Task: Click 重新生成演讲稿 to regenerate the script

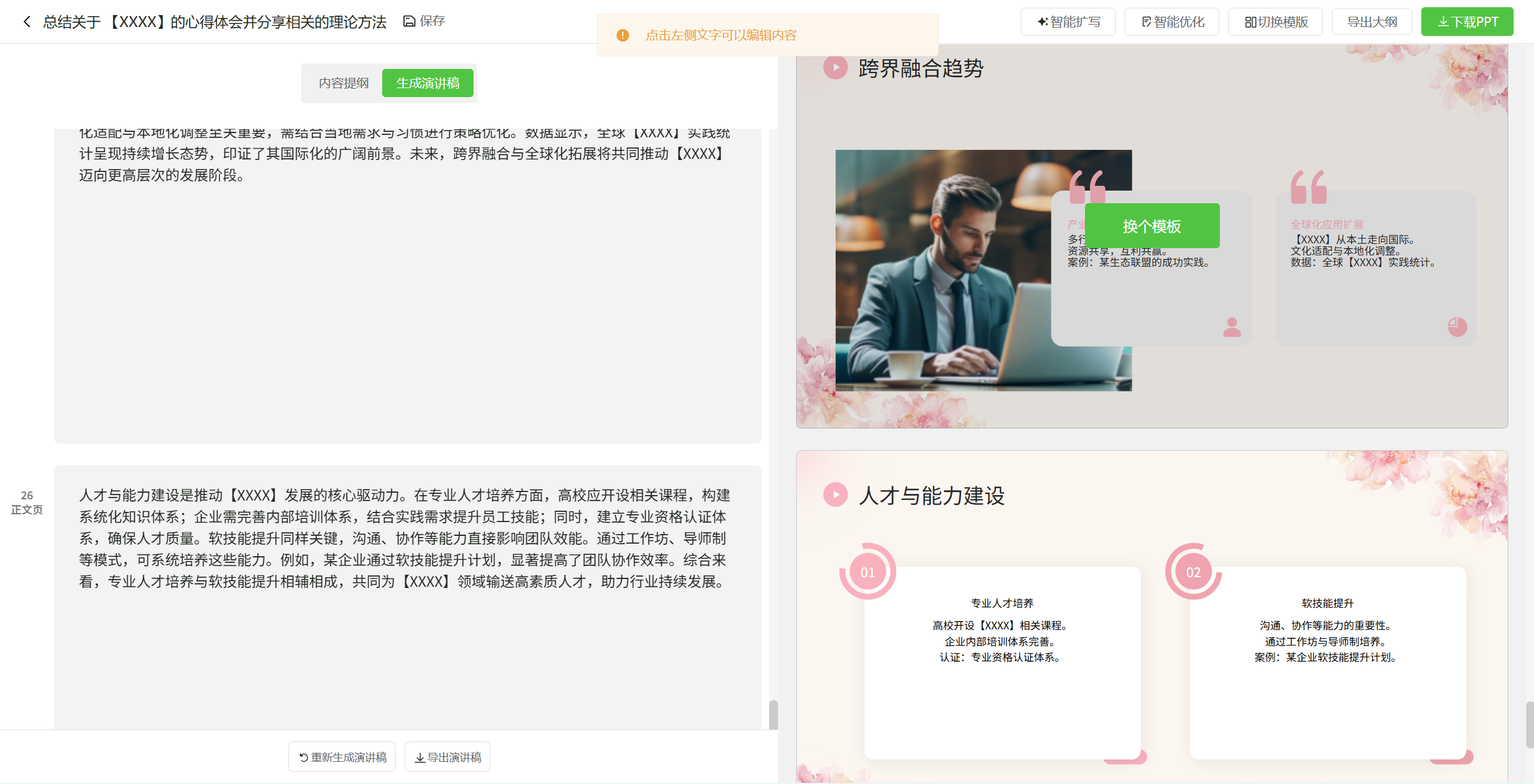Action: [342, 757]
